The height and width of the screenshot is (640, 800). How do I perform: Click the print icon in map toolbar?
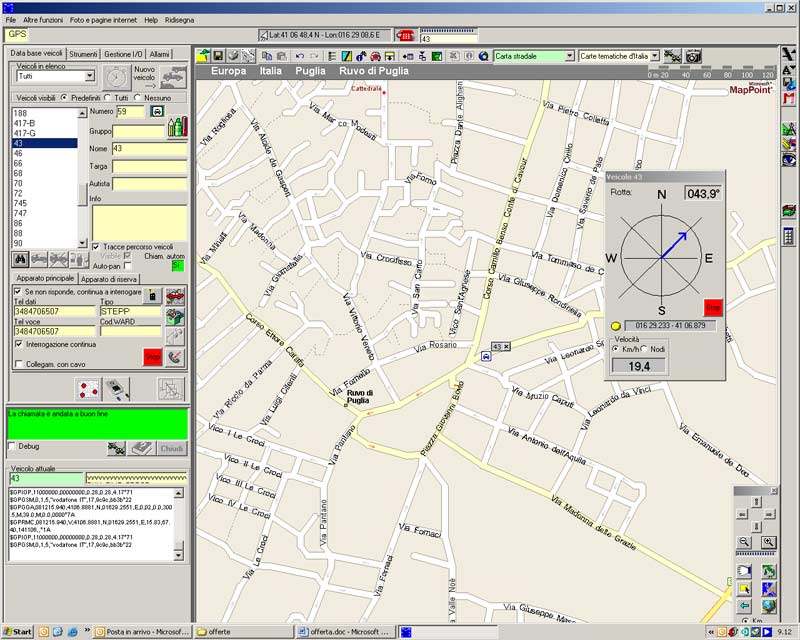click(233, 56)
